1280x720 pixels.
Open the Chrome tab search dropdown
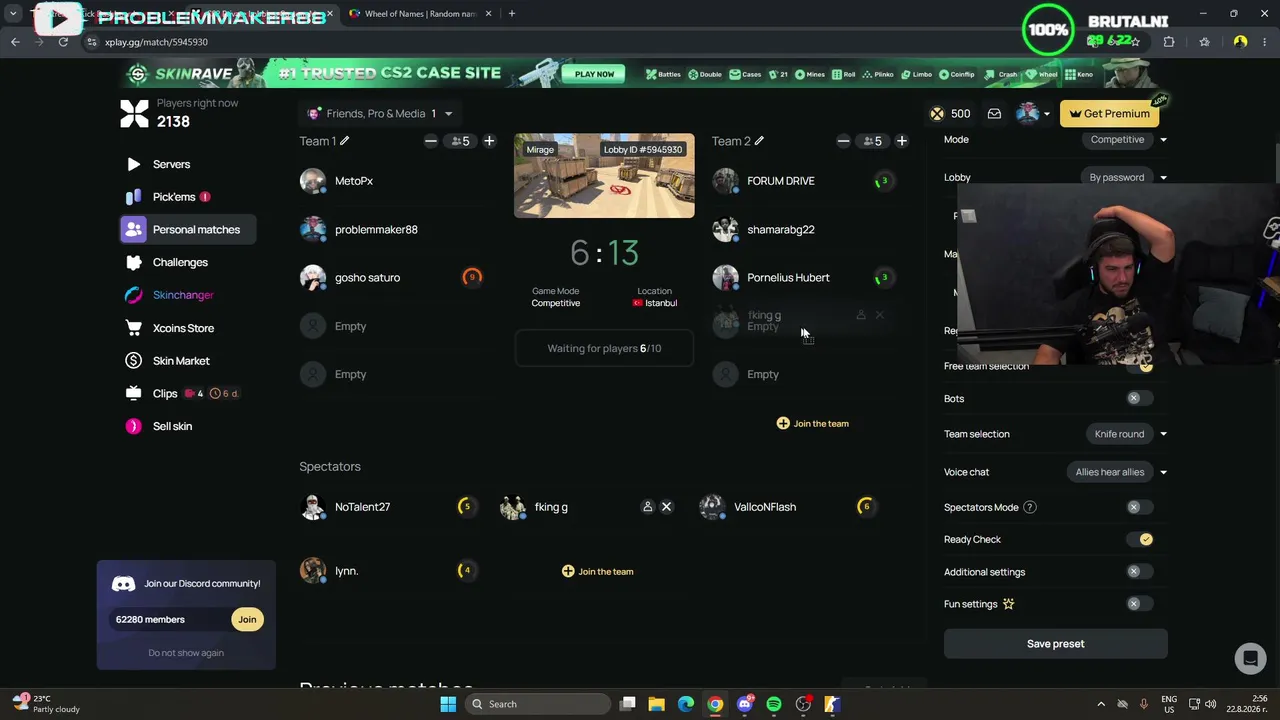tap(13, 14)
